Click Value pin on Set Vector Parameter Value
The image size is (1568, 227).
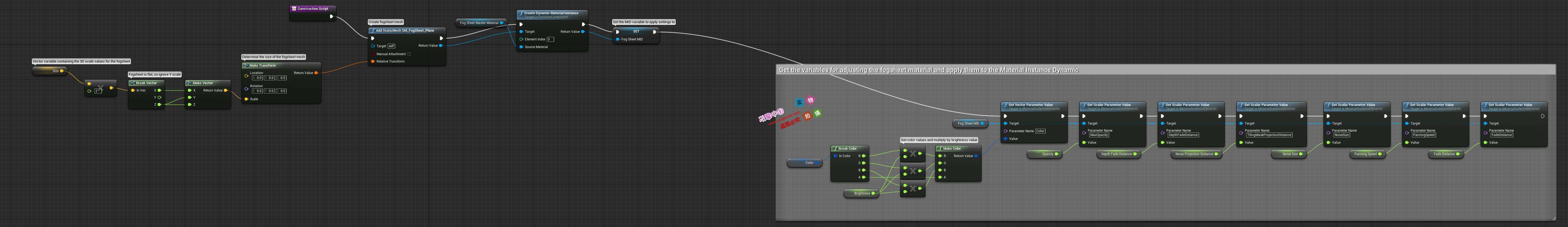(1006, 138)
